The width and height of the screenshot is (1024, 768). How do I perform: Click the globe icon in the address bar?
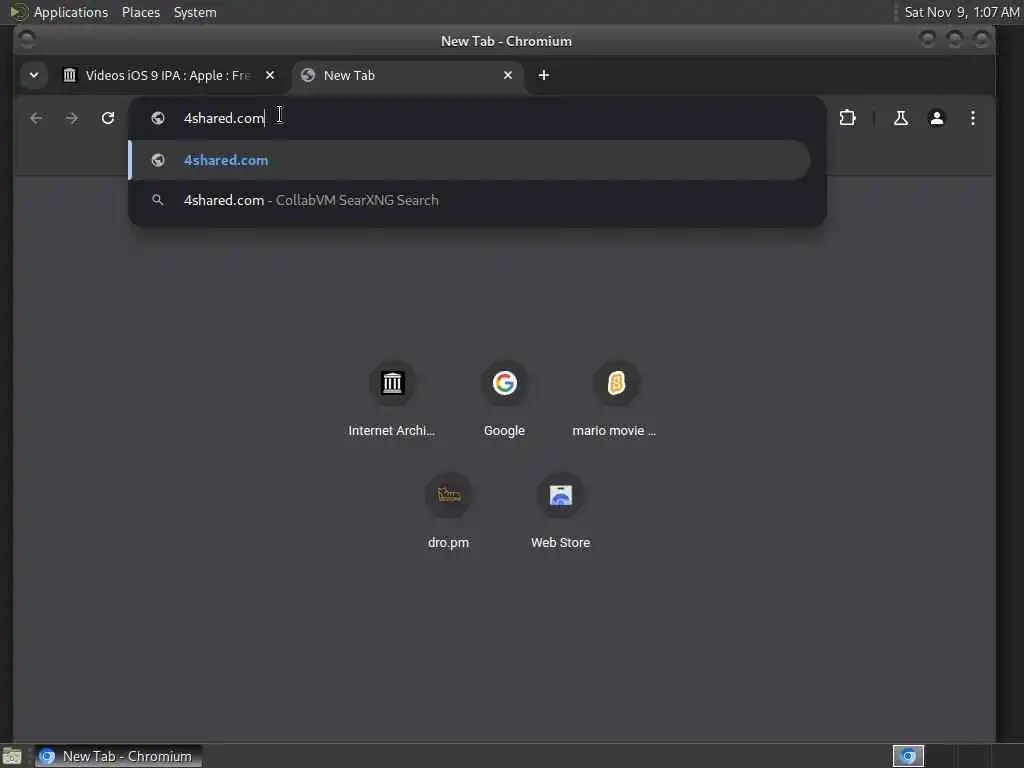pyautogui.click(x=158, y=118)
